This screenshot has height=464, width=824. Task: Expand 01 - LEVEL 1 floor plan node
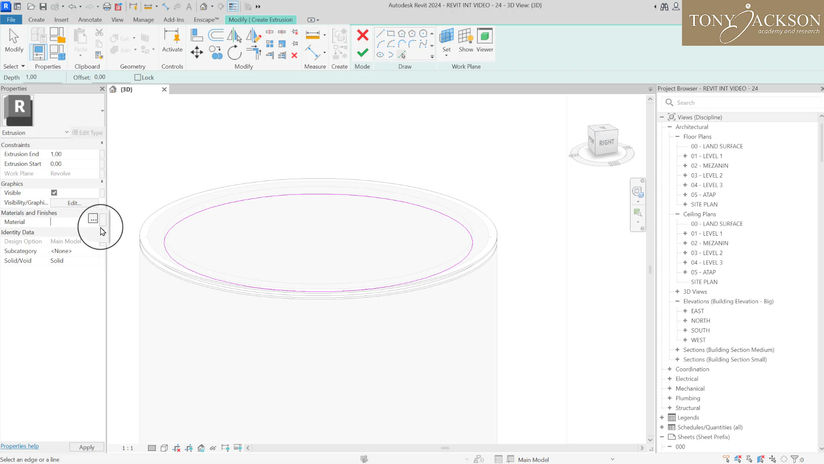coord(685,156)
